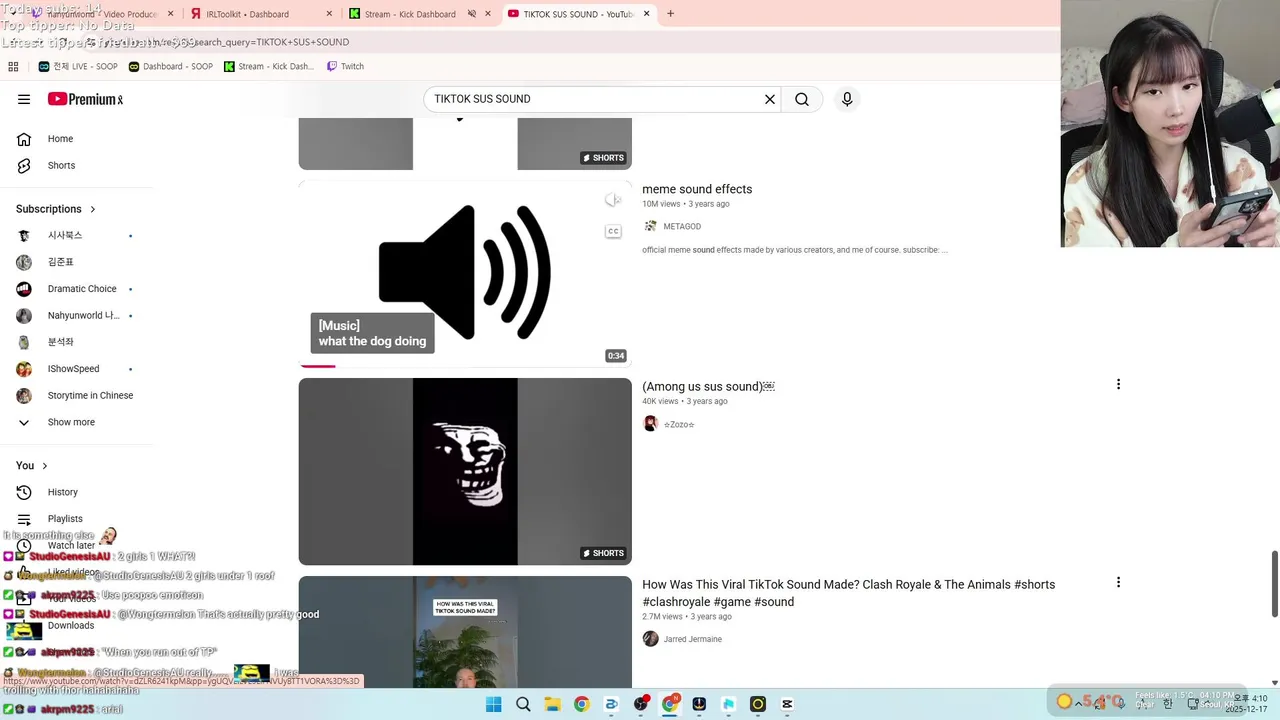The width and height of the screenshot is (1280, 720).
Task: Clear the search query with X
Action: coord(770,99)
